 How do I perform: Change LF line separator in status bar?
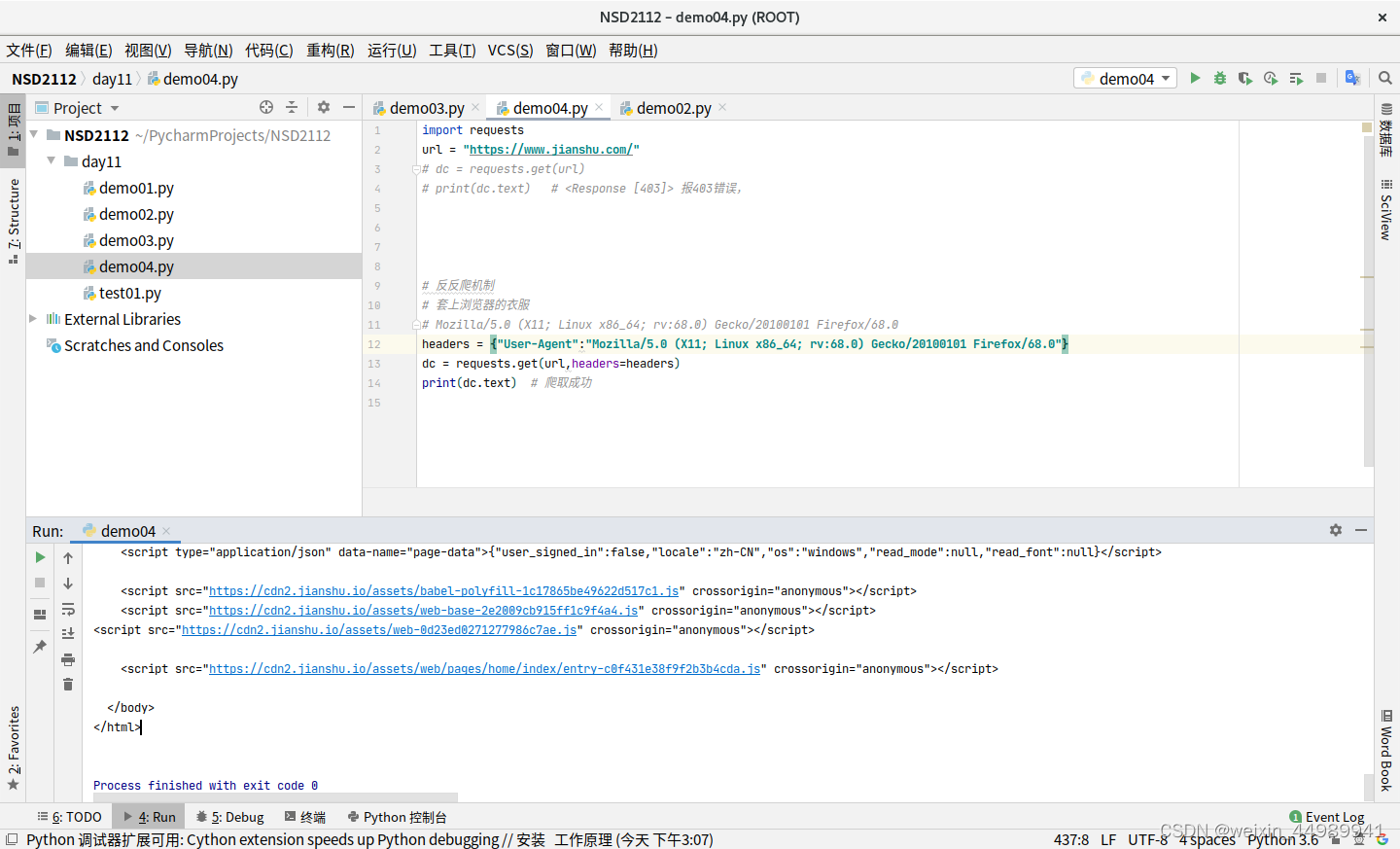pos(1108,839)
